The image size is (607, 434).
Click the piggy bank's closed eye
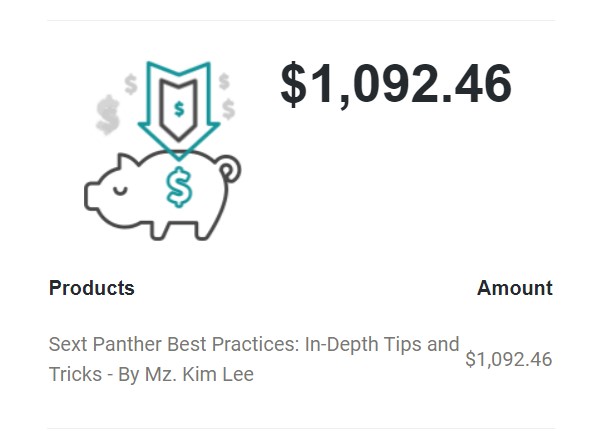pos(120,191)
